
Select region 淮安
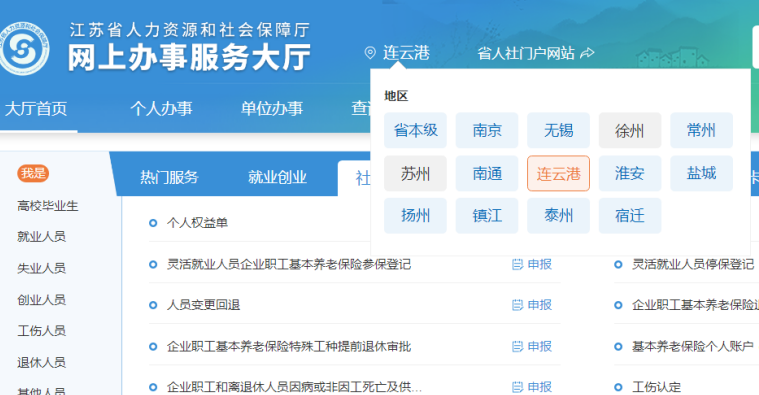coord(630,173)
